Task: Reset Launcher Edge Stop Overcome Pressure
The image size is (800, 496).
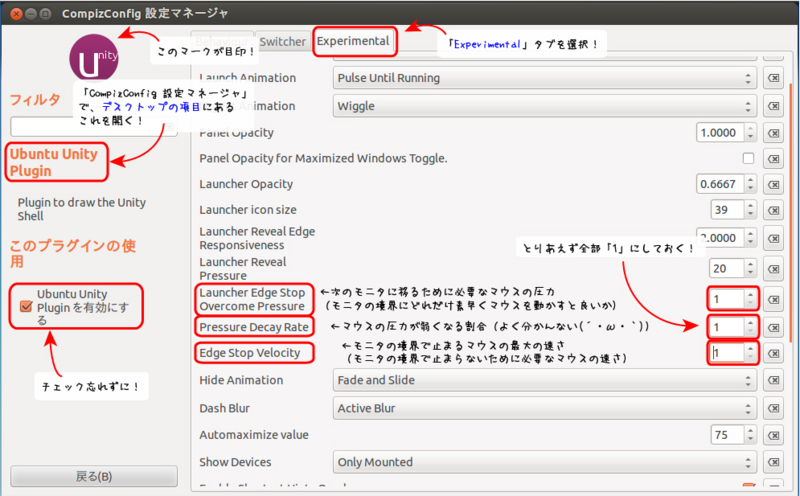Action: 773,300
